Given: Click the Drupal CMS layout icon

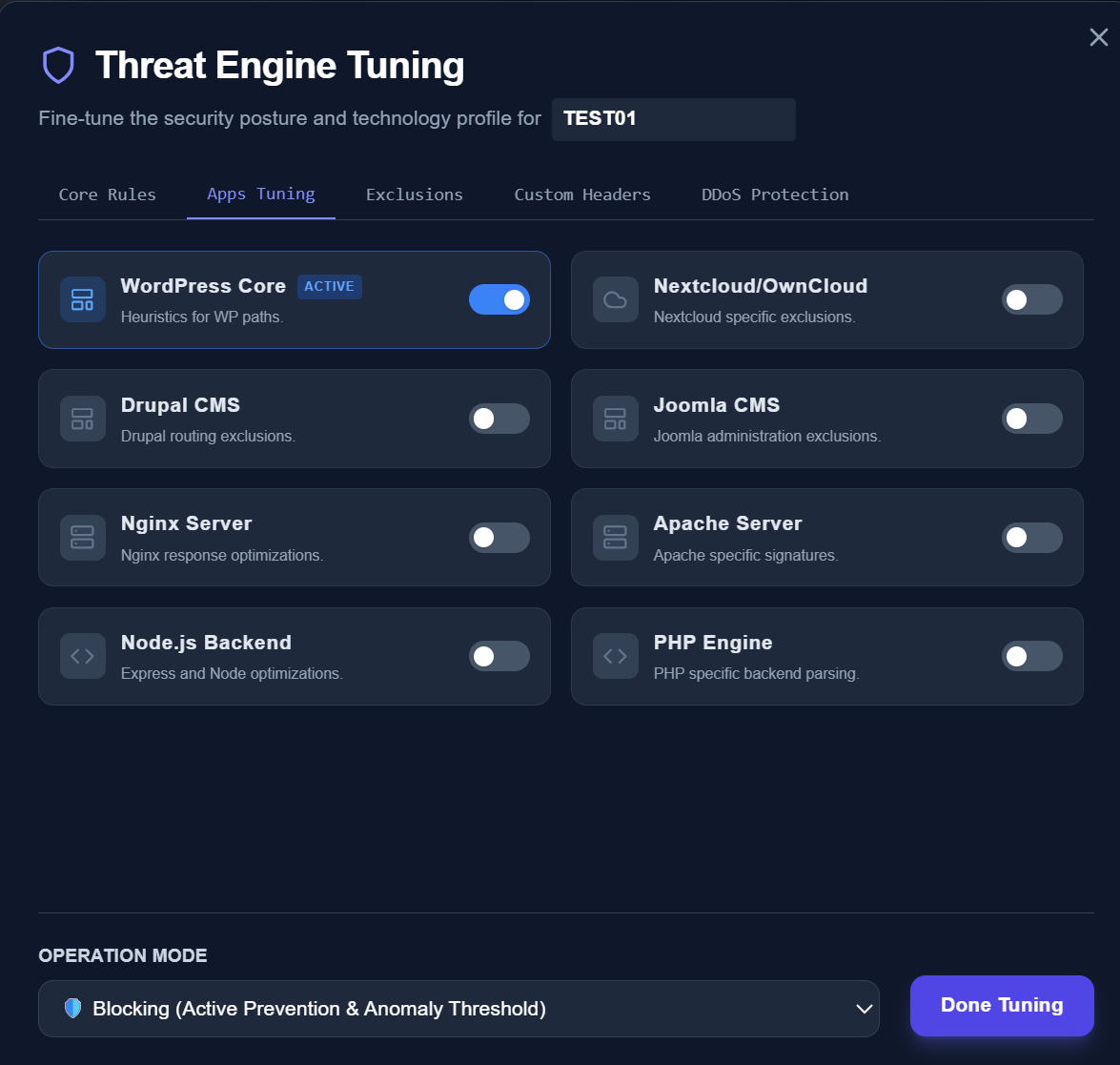Looking at the screenshot, I should [x=83, y=419].
